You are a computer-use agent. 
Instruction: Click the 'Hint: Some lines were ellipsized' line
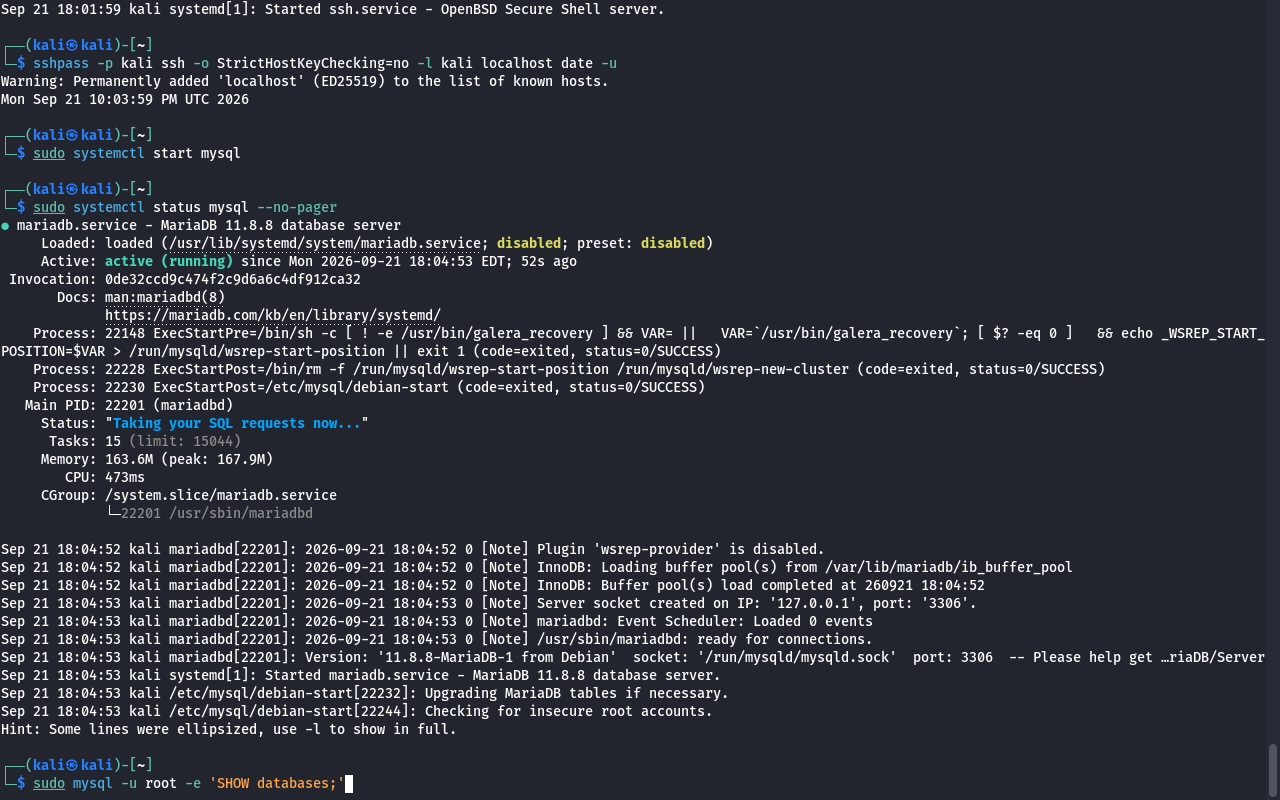coord(229,729)
